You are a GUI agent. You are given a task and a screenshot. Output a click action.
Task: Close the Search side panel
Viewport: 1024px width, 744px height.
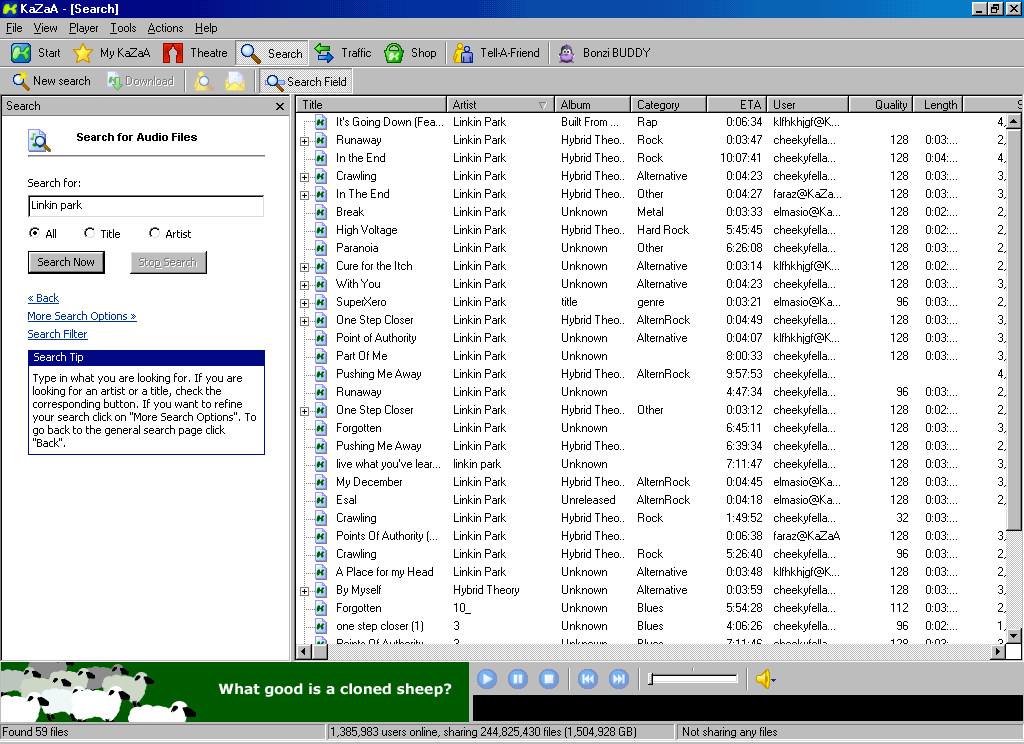[280, 106]
